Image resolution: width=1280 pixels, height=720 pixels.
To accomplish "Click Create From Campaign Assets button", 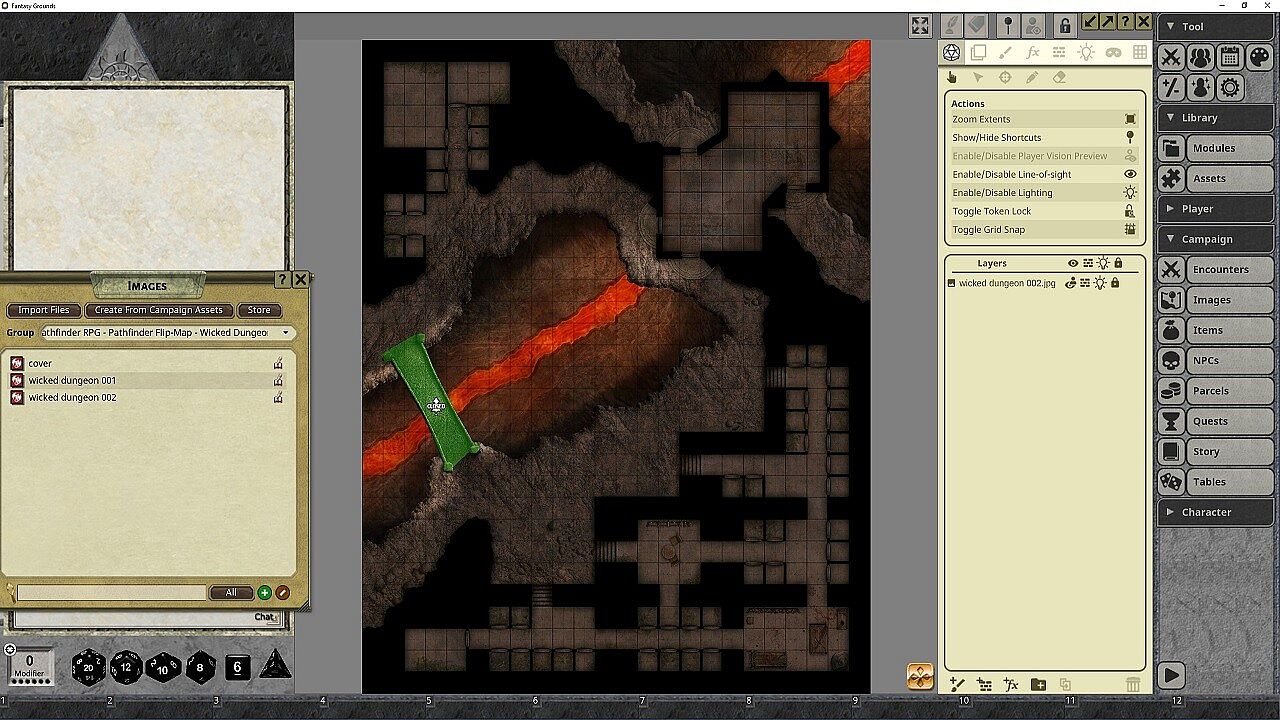I will pyautogui.click(x=159, y=310).
